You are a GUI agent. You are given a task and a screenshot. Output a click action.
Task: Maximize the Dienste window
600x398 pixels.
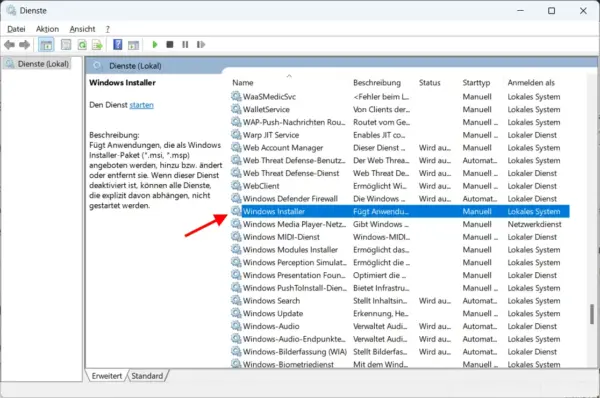pyautogui.click(x=551, y=11)
